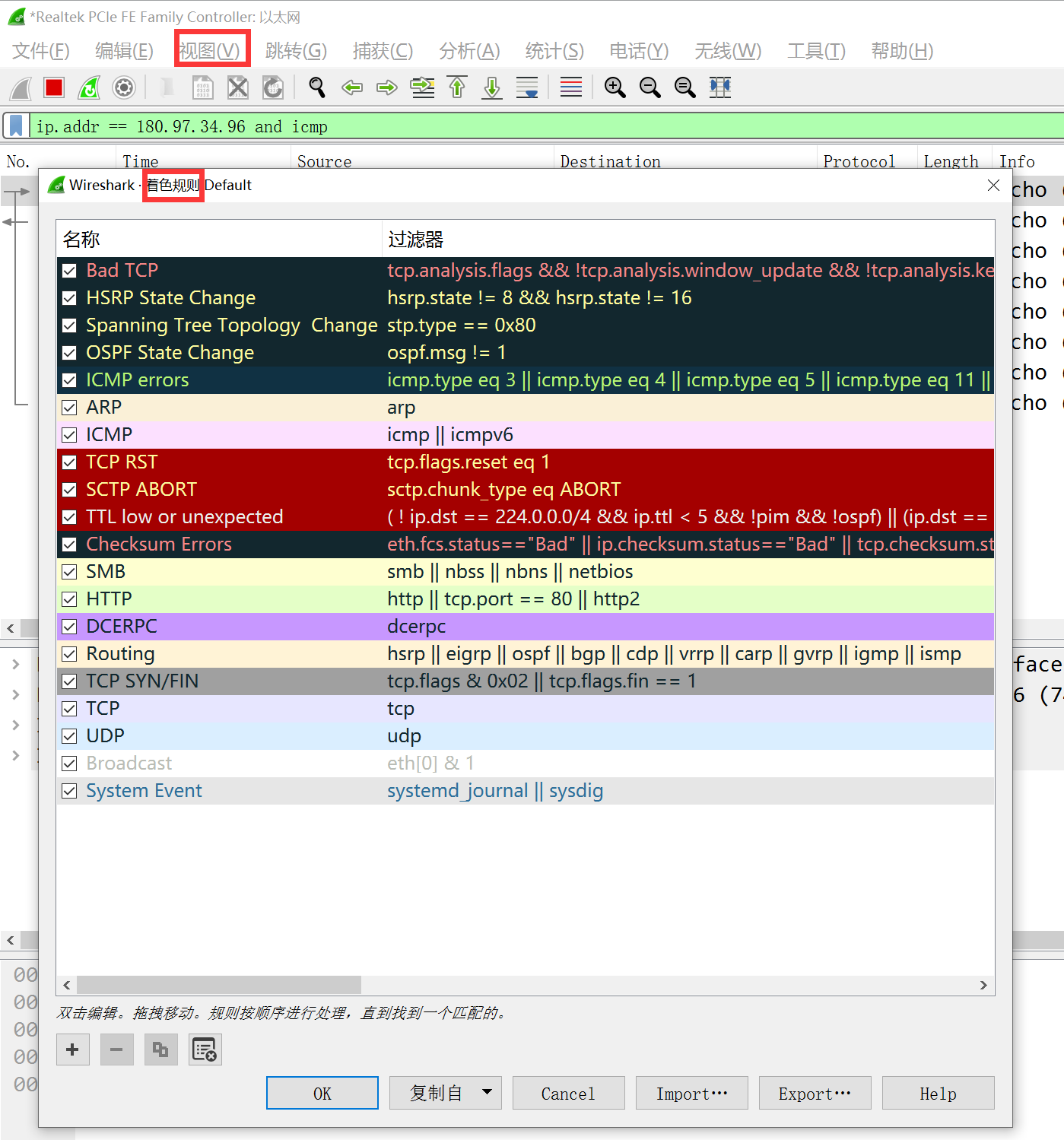Expand third packet detail tree arrow
The width and height of the screenshot is (1064, 1140).
[x=16, y=726]
